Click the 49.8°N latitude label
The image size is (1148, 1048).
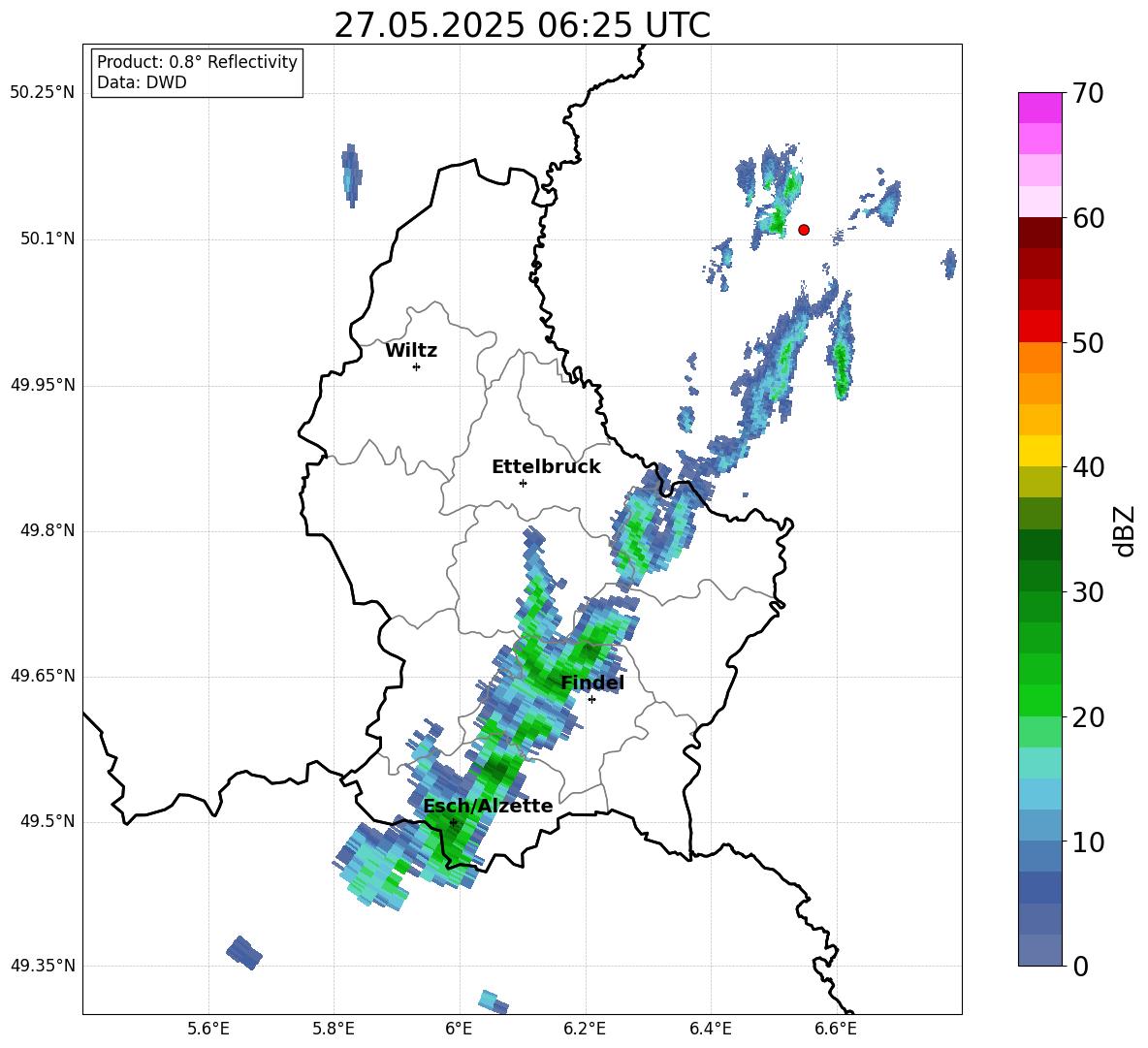point(48,530)
